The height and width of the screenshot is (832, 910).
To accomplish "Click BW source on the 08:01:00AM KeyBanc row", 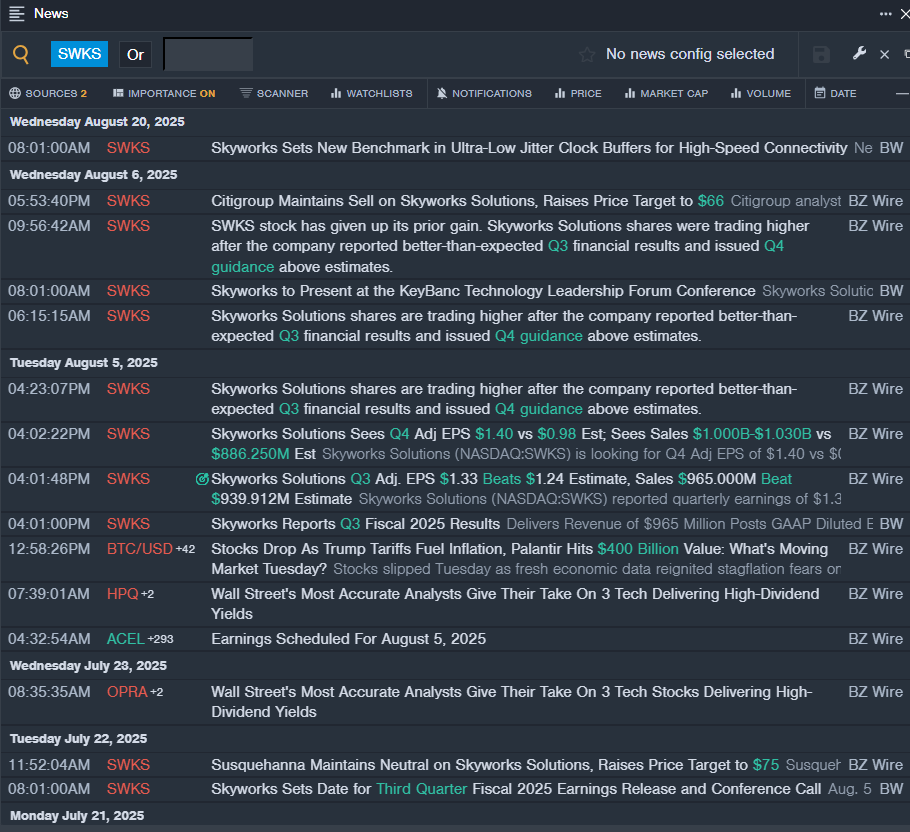I will [x=891, y=291].
